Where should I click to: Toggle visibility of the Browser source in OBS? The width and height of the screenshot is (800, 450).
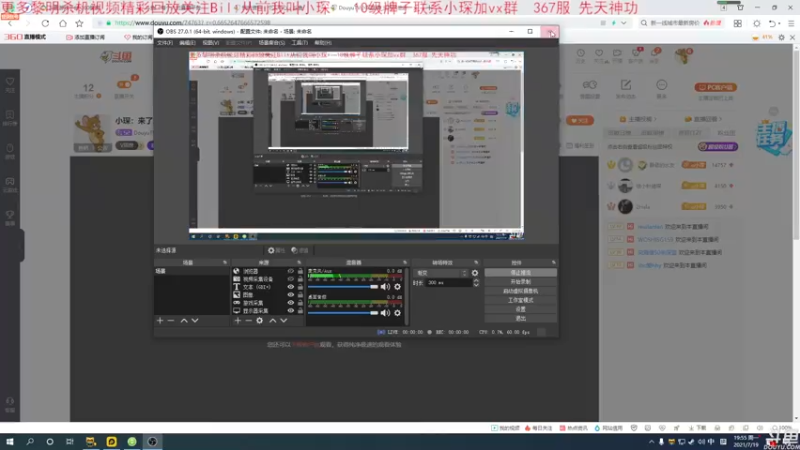[x=290, y=271]
